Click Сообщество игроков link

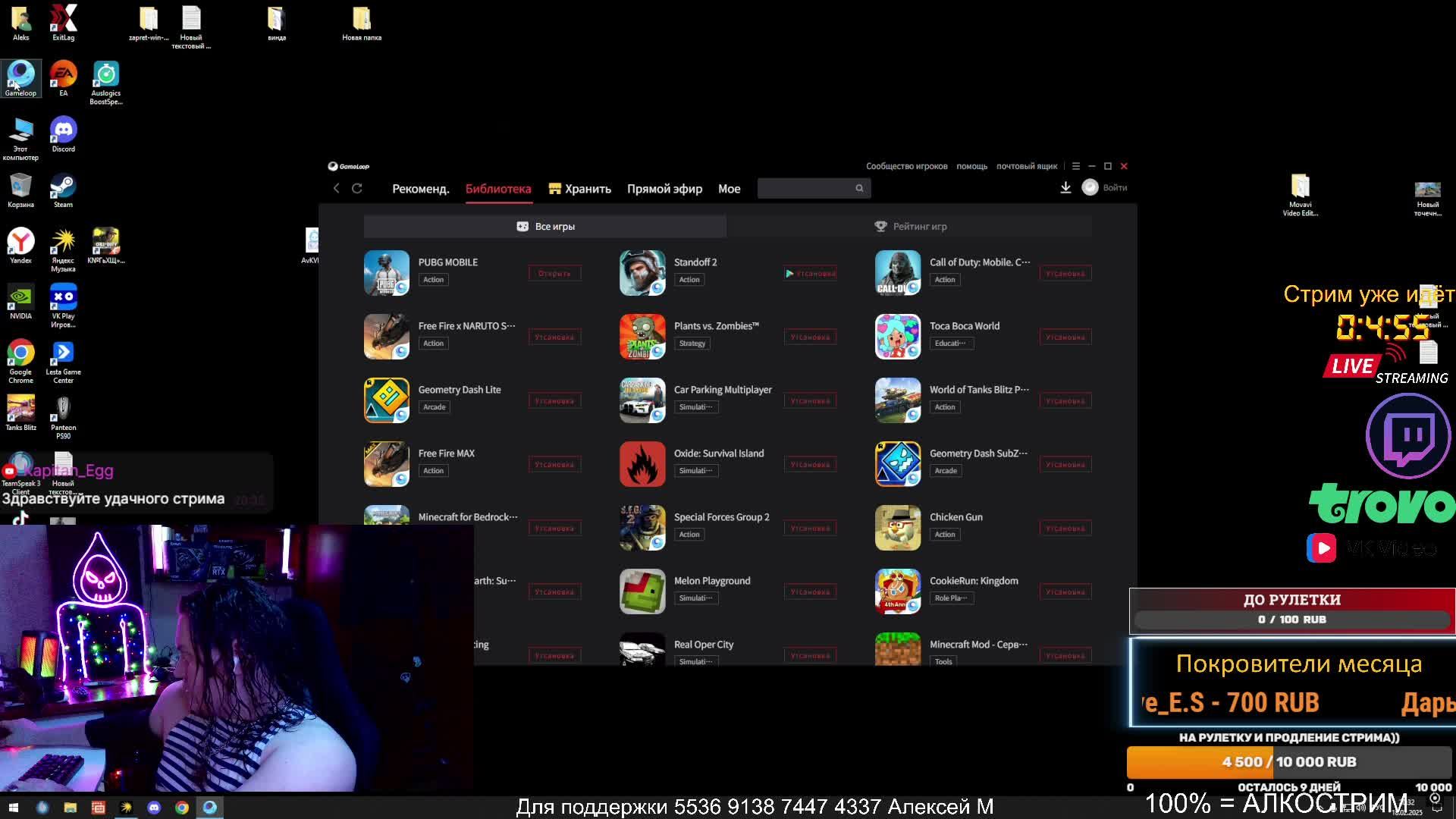click(x=906, y=166)
